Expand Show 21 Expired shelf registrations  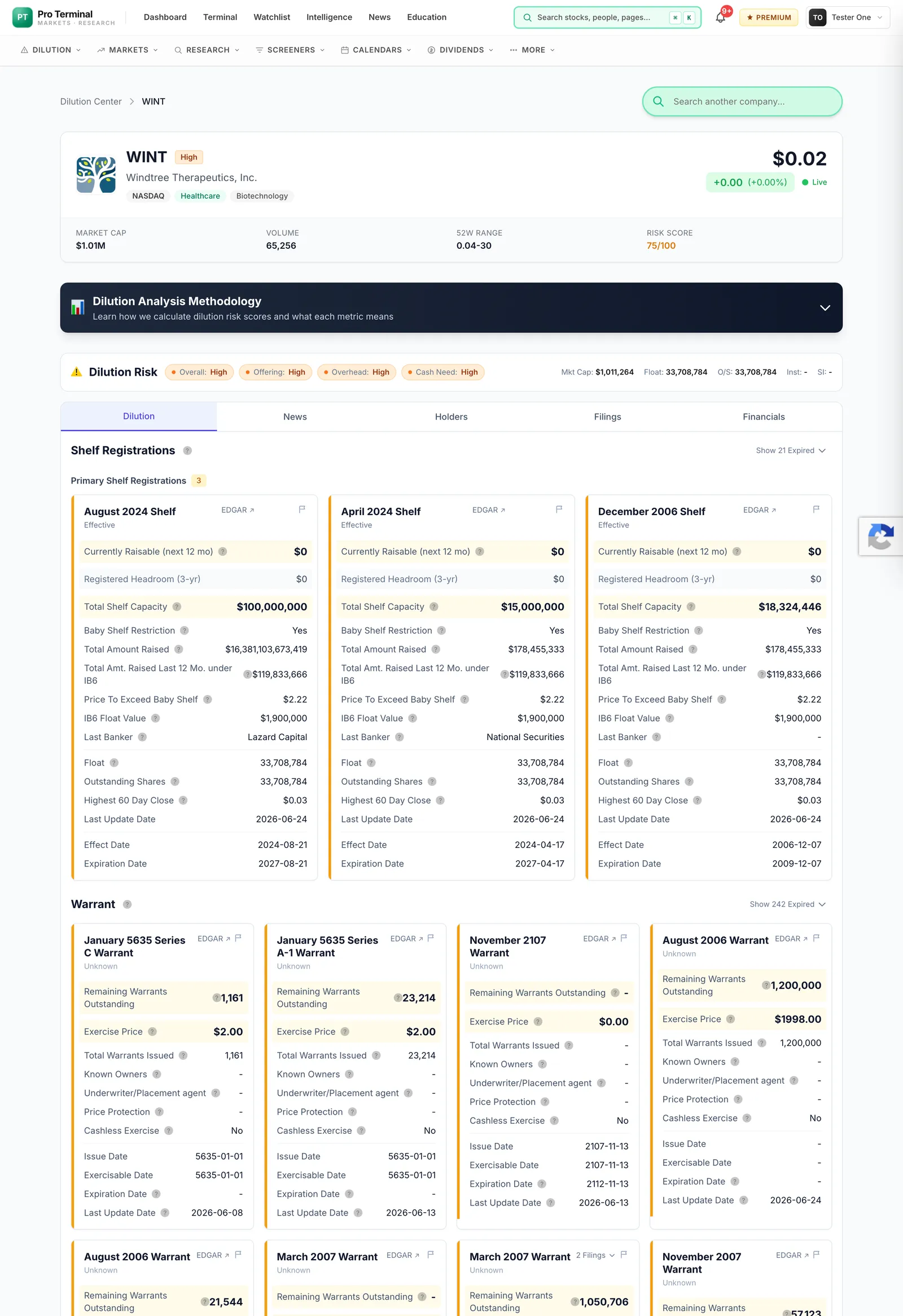click(790, 451)
